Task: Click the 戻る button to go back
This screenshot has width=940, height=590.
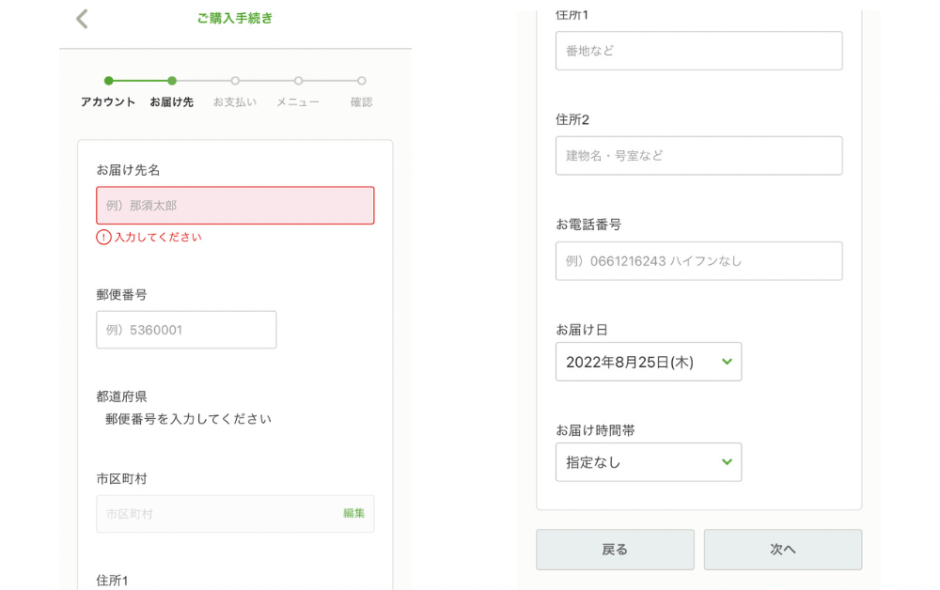Action: coord(615,549)
